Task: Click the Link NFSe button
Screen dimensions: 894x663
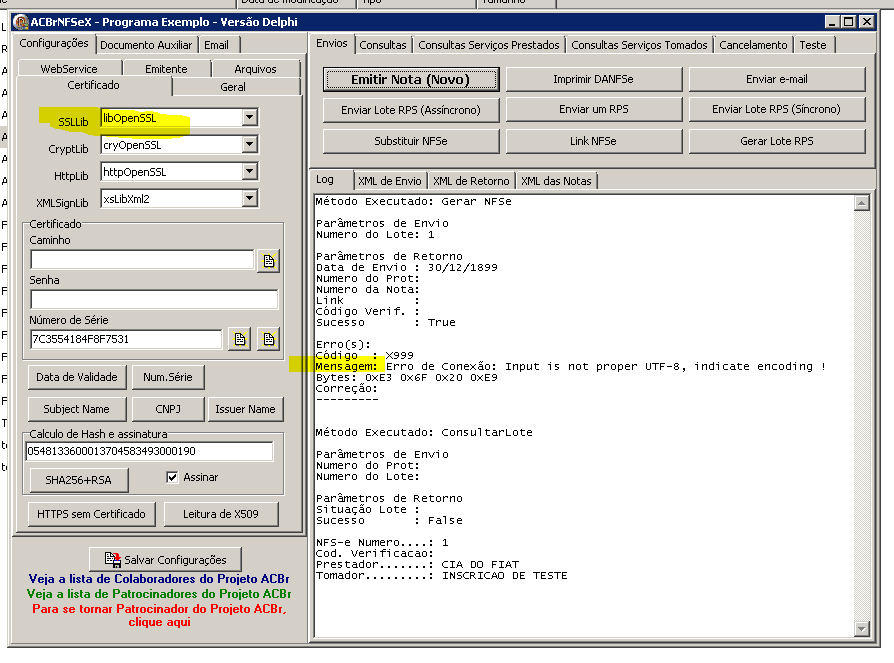Action: click(594, 141)
